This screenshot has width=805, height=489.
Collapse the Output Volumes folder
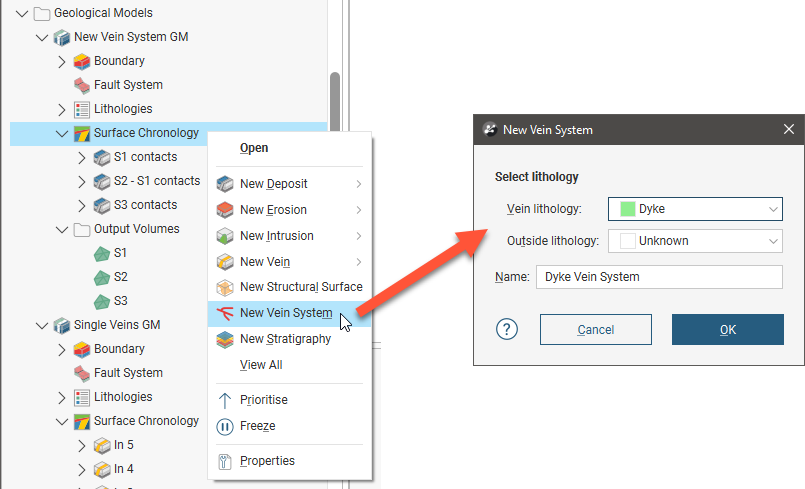pos(62,230)
